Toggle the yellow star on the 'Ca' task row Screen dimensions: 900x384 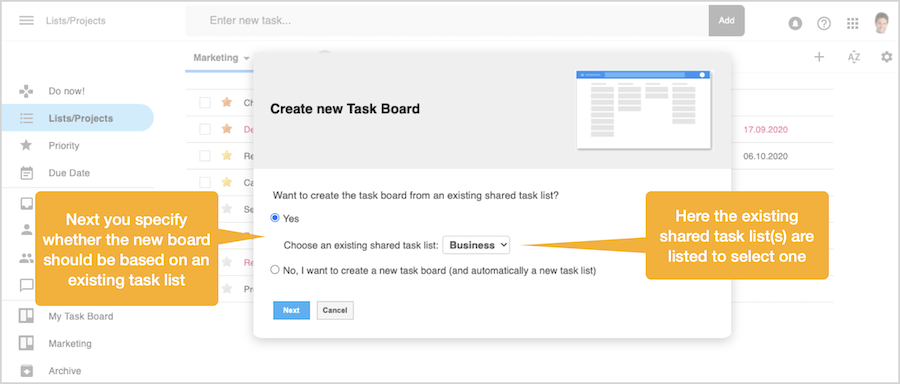click(x=227, y=182)
